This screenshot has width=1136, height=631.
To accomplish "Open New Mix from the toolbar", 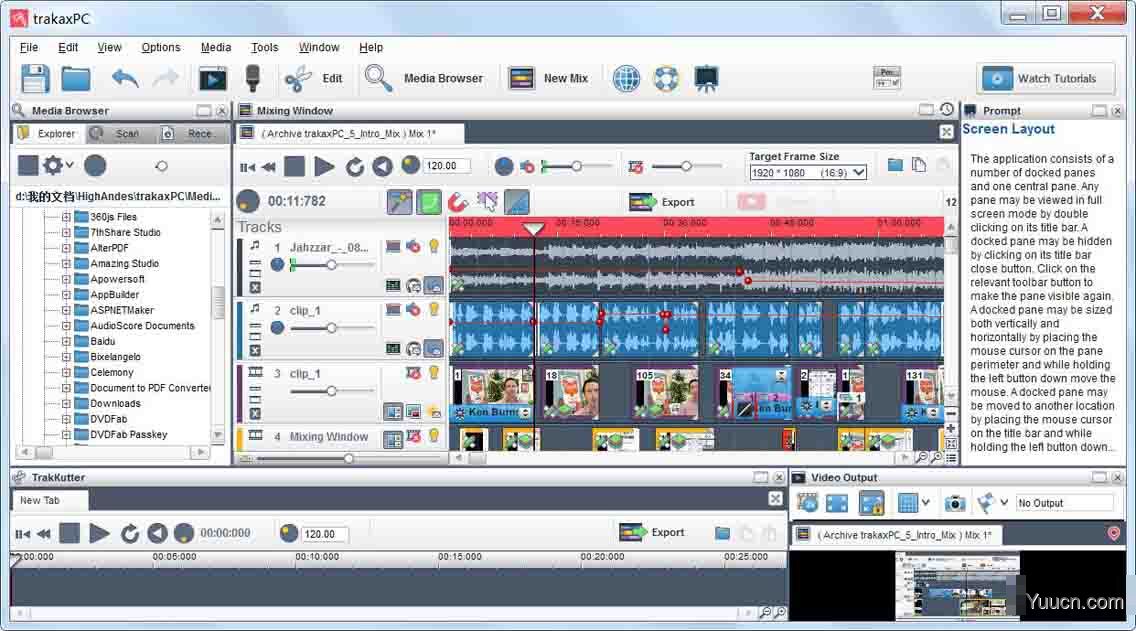I will click(548, 78).
